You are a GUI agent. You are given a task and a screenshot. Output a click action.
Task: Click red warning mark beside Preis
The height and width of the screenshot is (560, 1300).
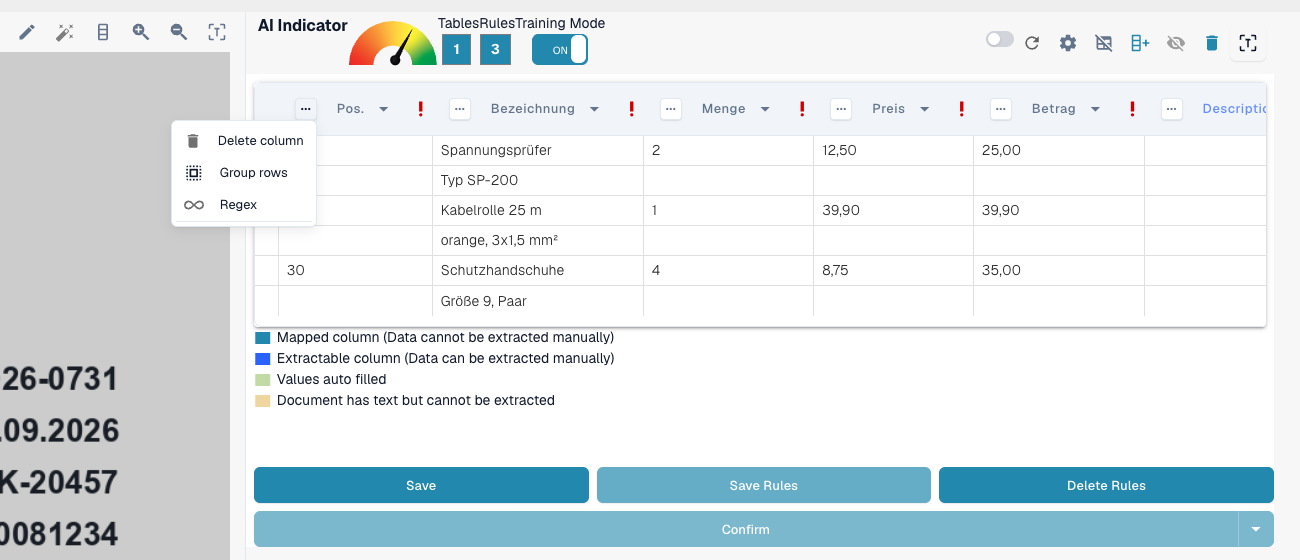(962, 109)
